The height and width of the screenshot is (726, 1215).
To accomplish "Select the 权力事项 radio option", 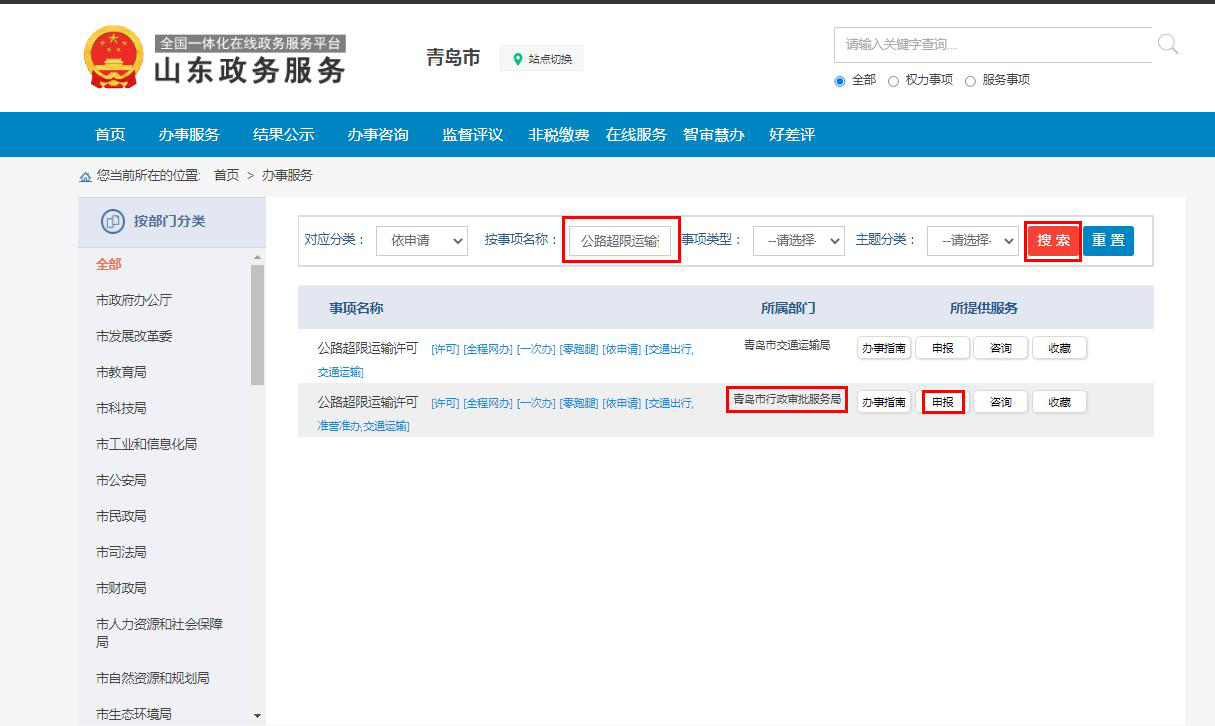I will pos(893,81).
